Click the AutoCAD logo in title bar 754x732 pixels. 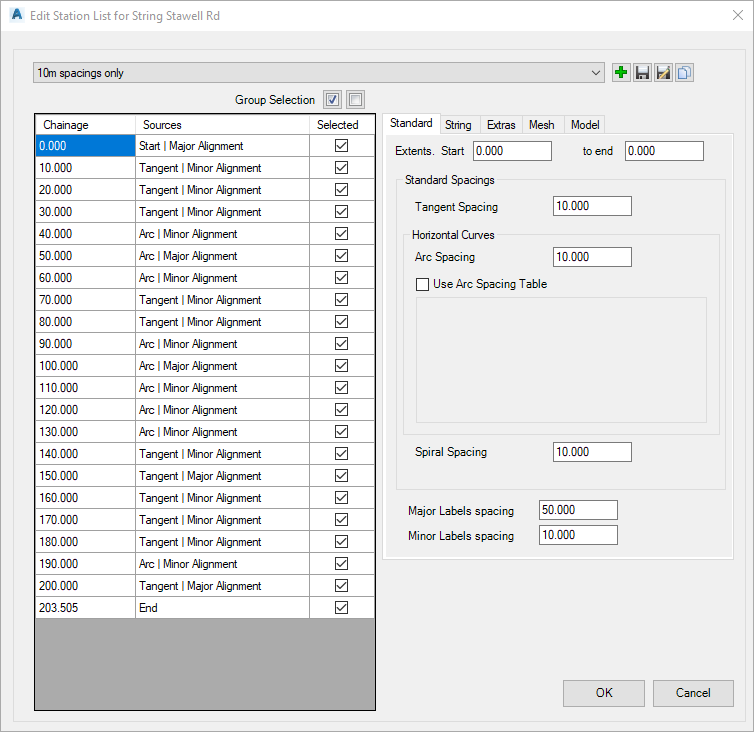[16, 16]
